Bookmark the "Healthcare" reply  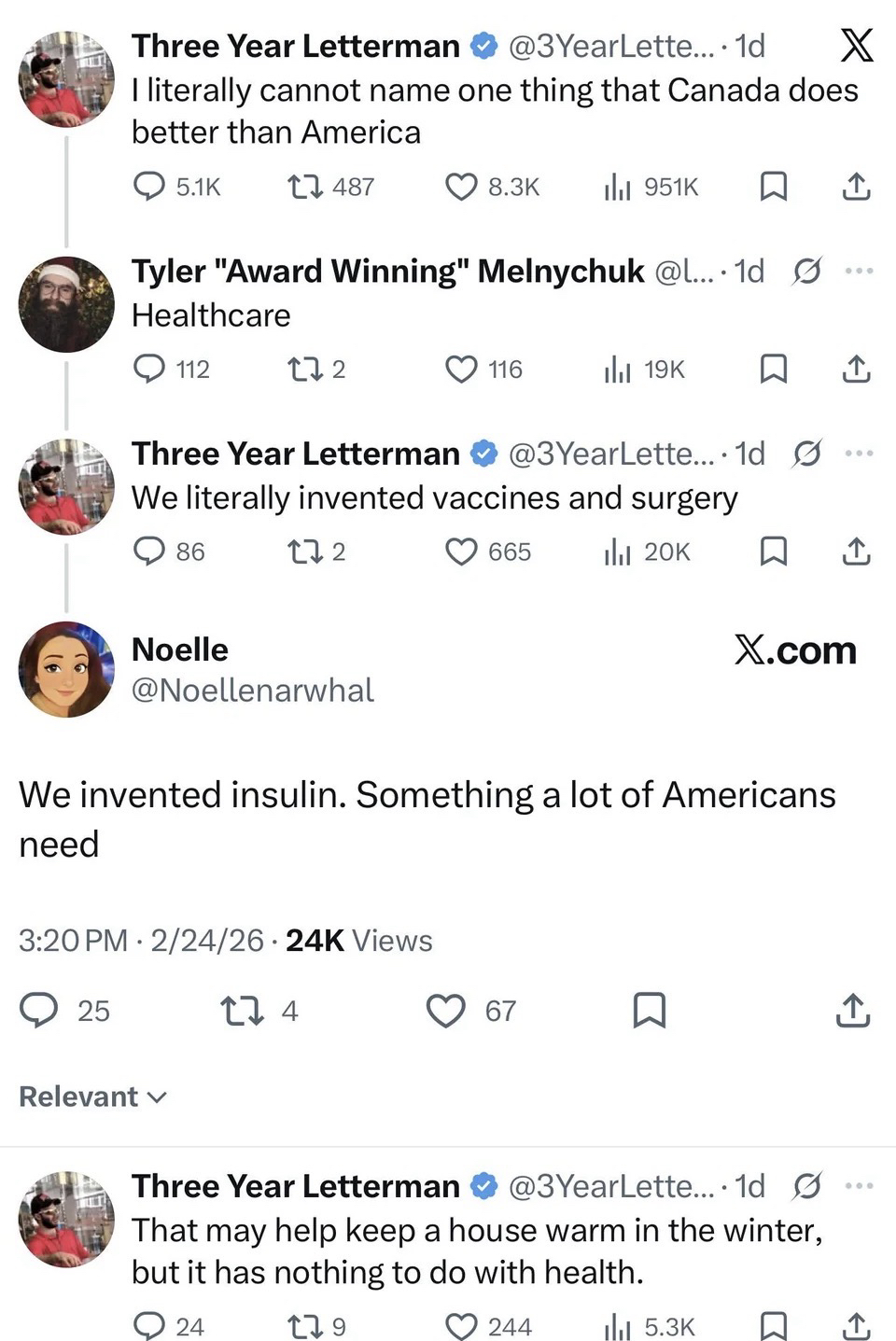click(773, 370)
